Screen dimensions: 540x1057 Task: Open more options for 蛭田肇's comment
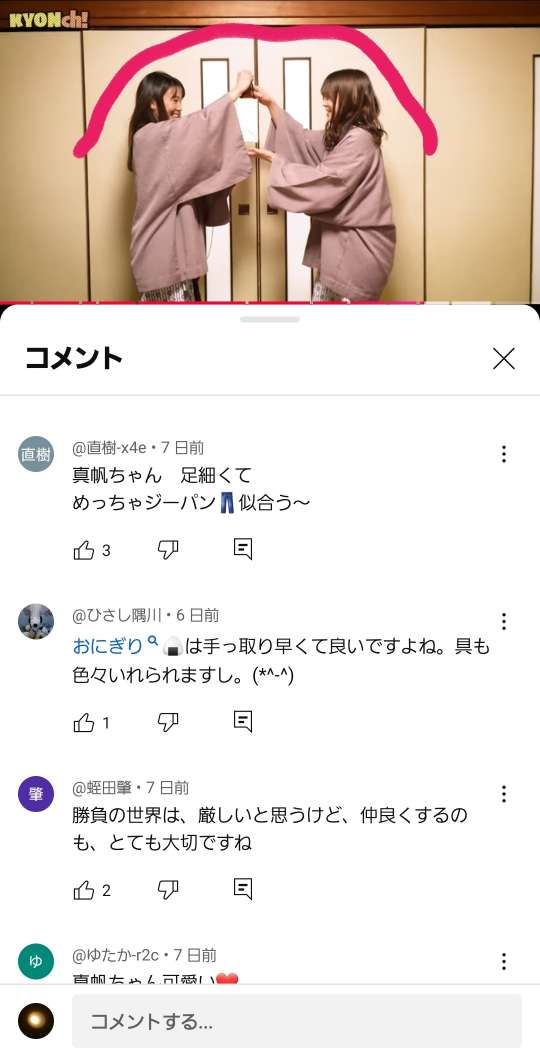[x=504, y=794]
